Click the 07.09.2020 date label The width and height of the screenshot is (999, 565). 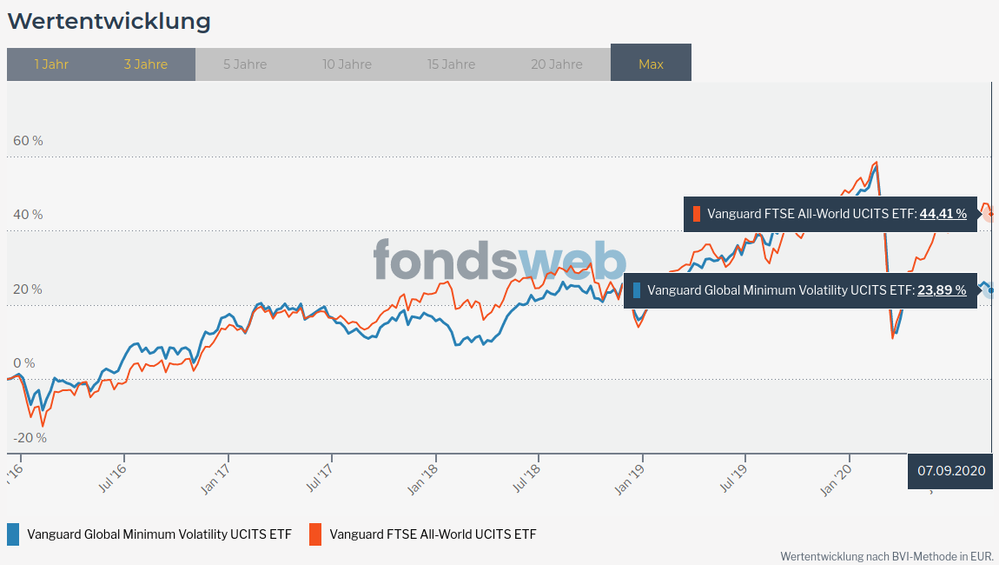pos(952,470)
